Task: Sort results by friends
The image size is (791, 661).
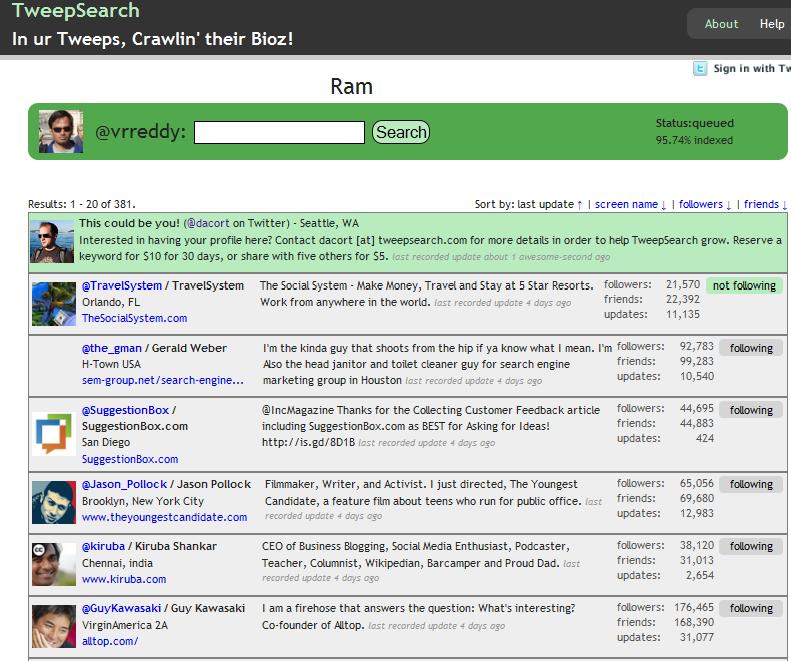Action: click(765, 204)
